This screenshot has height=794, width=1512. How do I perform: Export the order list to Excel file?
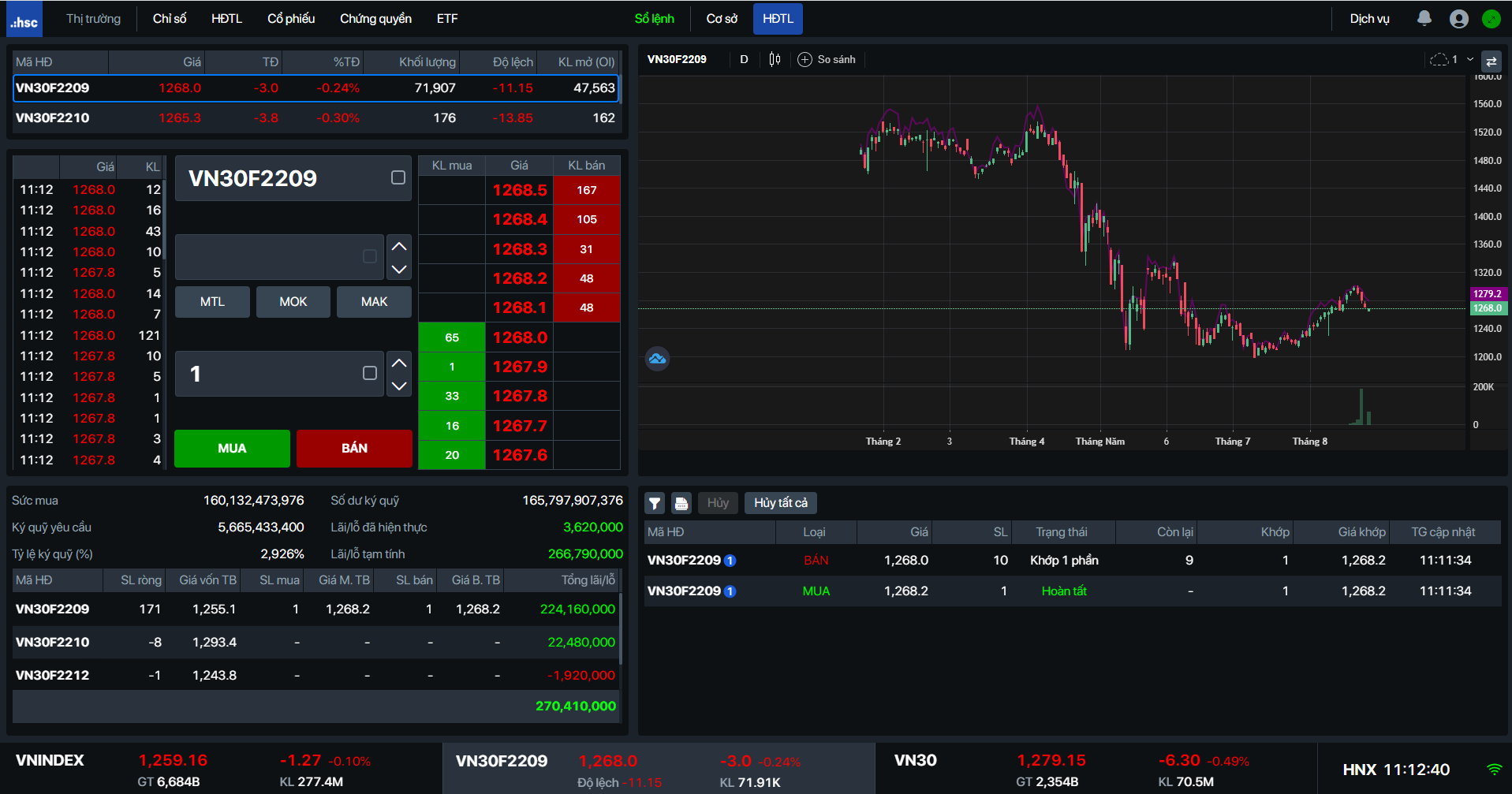[681, 503]
